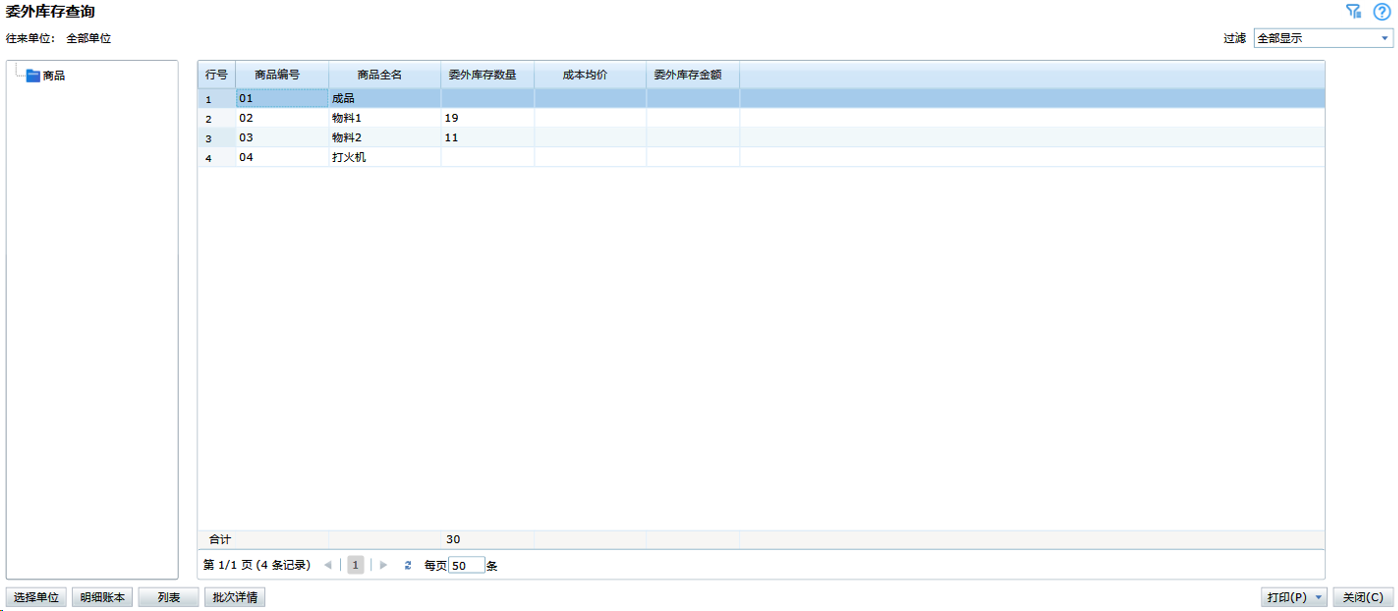The height and width of the screenshot is (611, 1398).
Task: Open the help question mark icon
Action: [x=1381, y=11]
